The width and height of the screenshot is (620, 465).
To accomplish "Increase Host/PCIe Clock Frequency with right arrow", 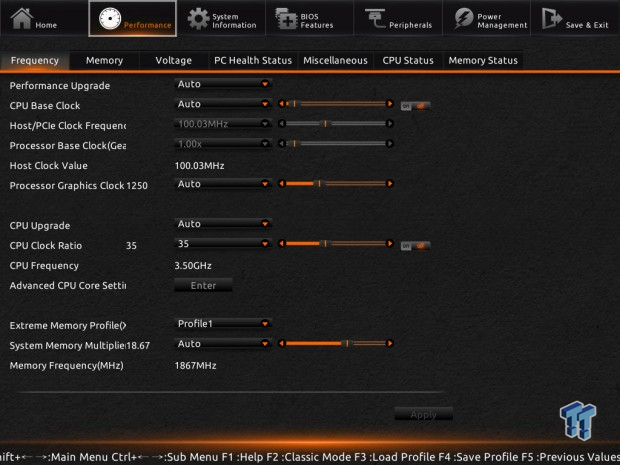I will point(390,124).
